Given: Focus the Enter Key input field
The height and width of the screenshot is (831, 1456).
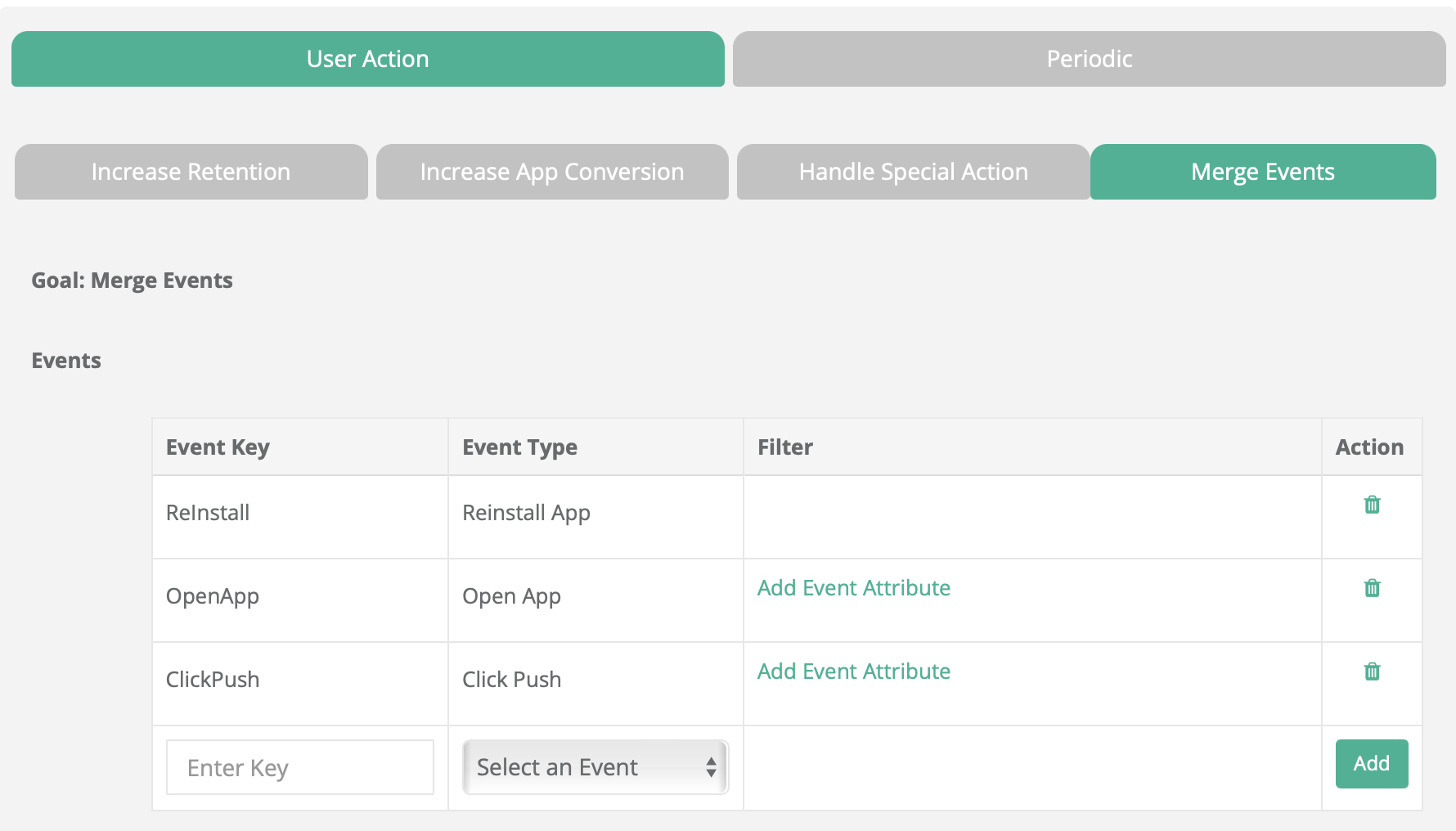Looking at the screenshot, I should [x=299, y=767].
